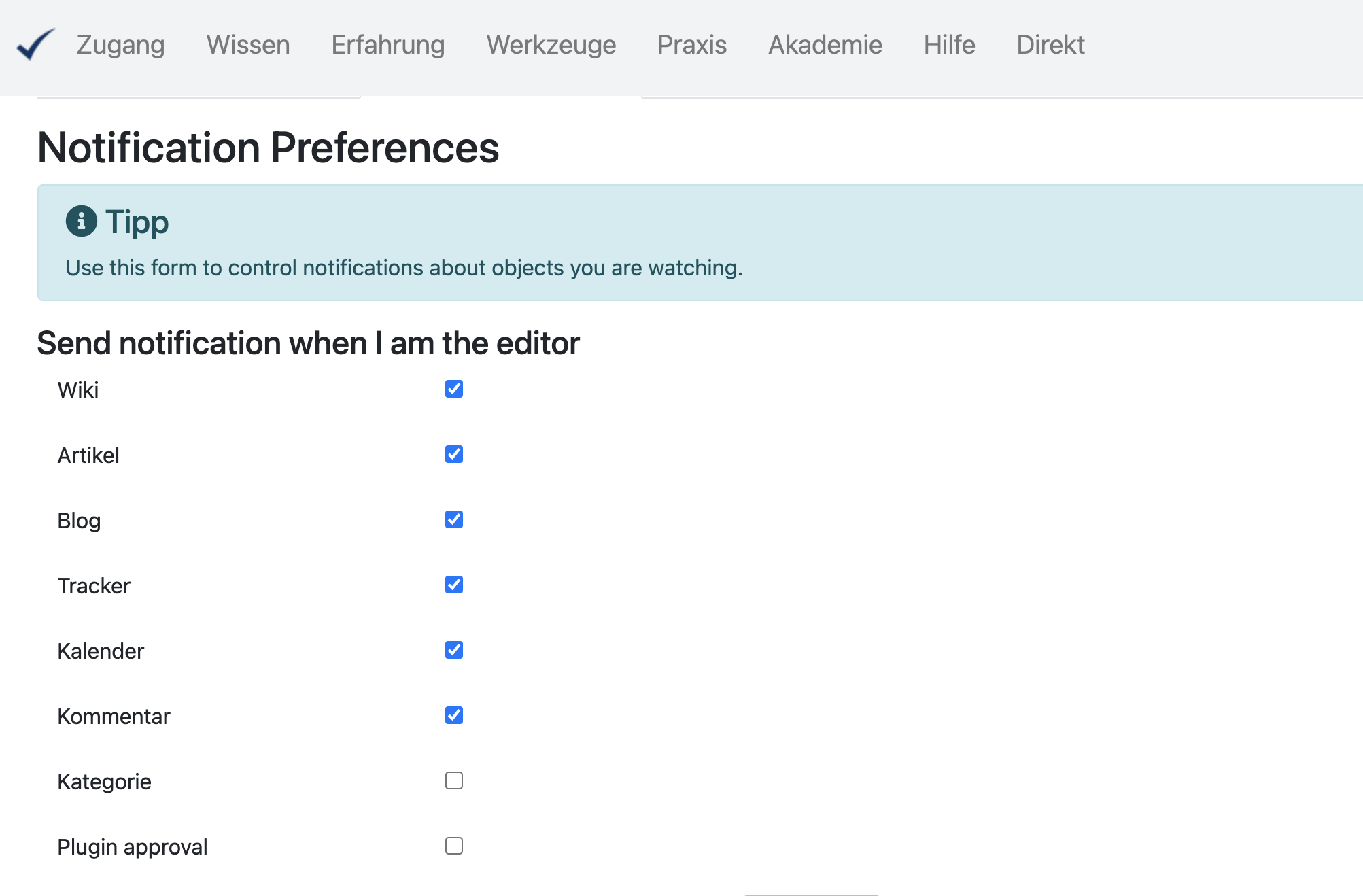Uncheck the Artikel notification checkbox
The image size is (1363, 896).
[454, 454]
